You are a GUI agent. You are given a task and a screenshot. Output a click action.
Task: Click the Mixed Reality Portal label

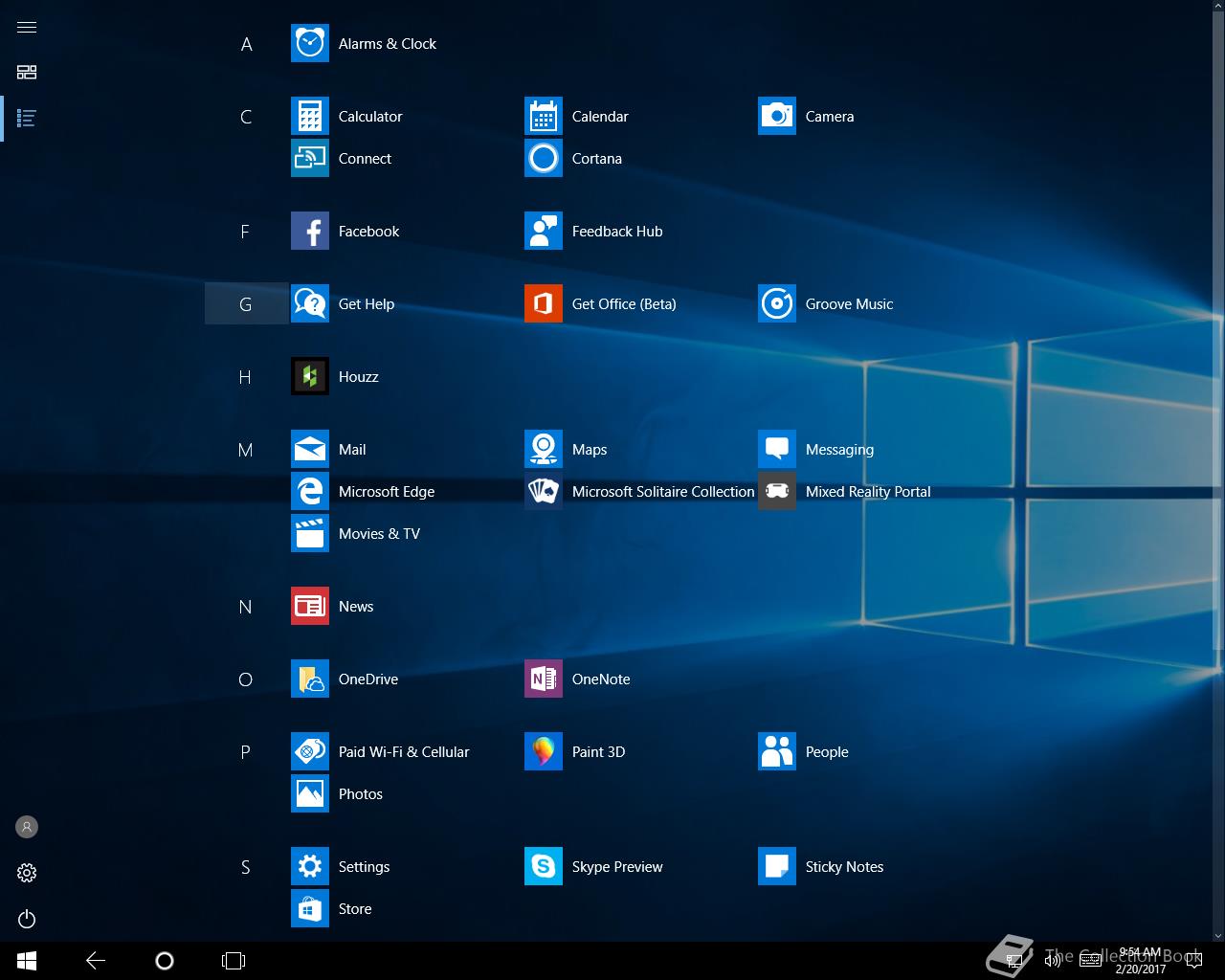pyautogui.click(x=868, y=491)
